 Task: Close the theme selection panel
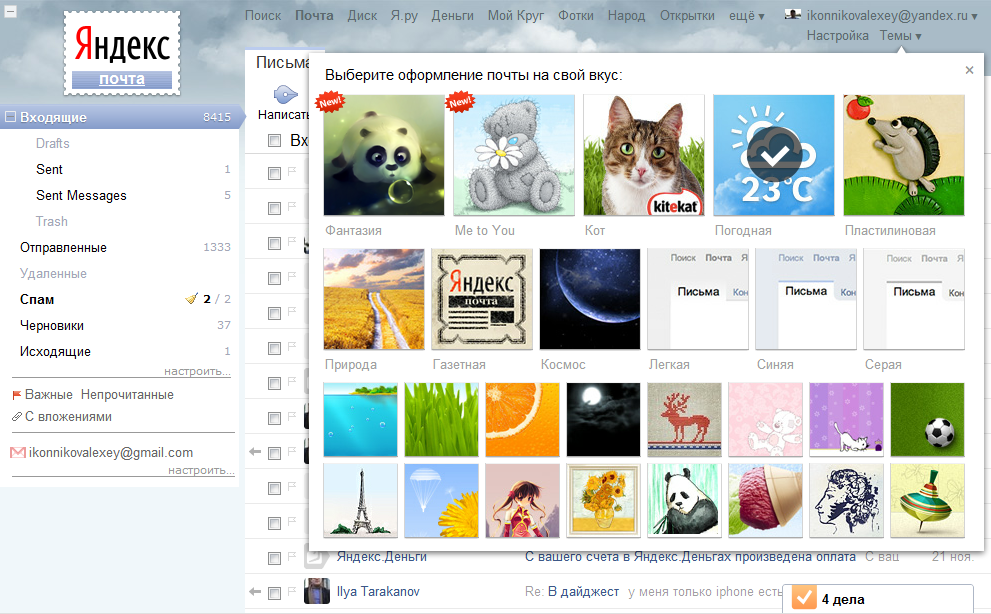[970, 70]
